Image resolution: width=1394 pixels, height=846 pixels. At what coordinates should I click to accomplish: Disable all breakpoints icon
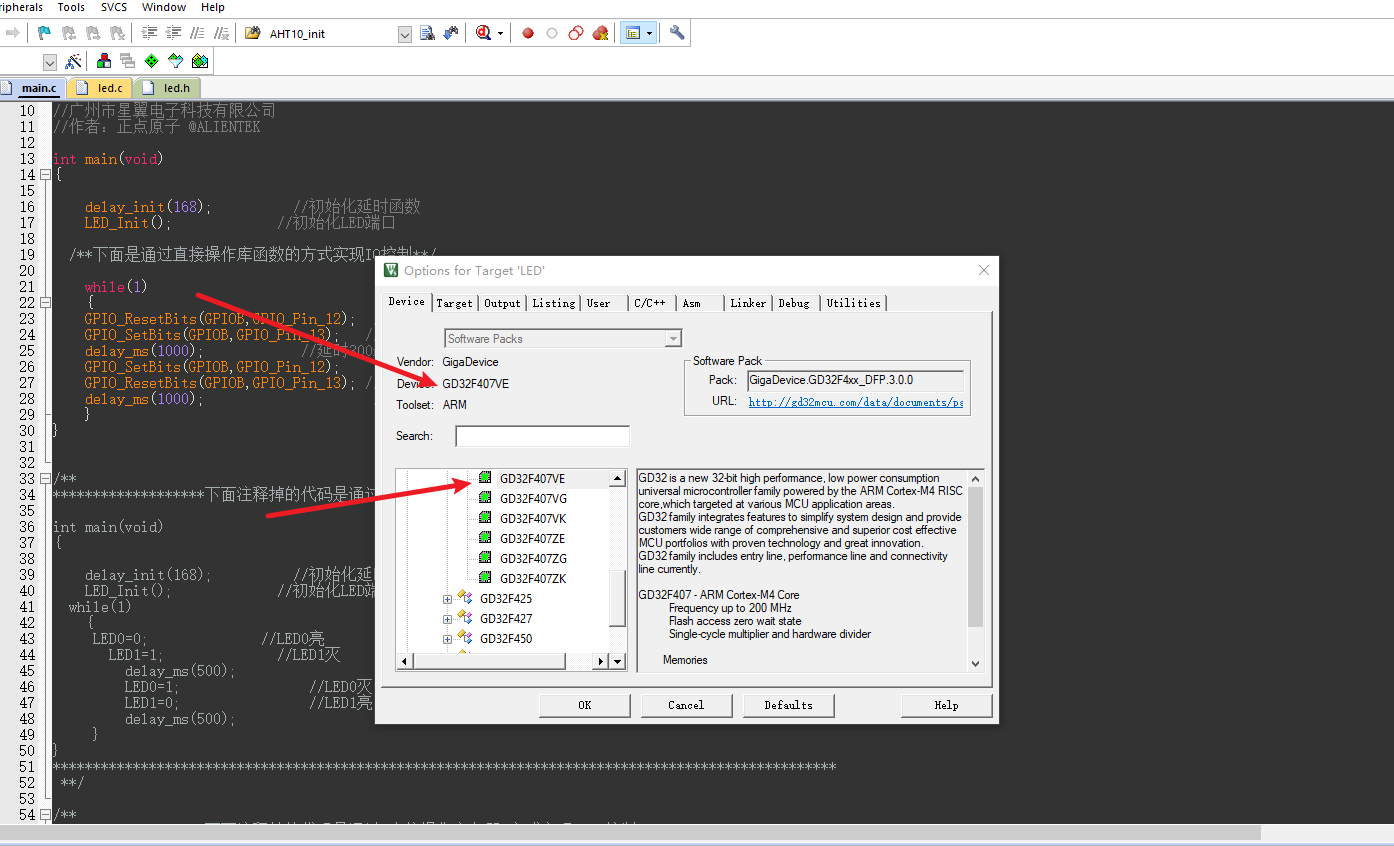[x=576, y=33]
